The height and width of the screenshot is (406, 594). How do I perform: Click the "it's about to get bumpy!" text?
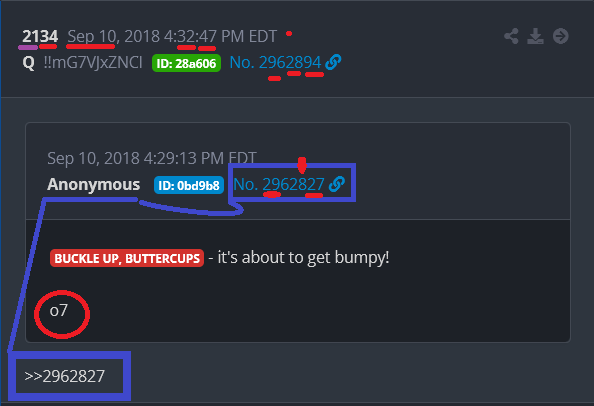click(x=303, y=258)
